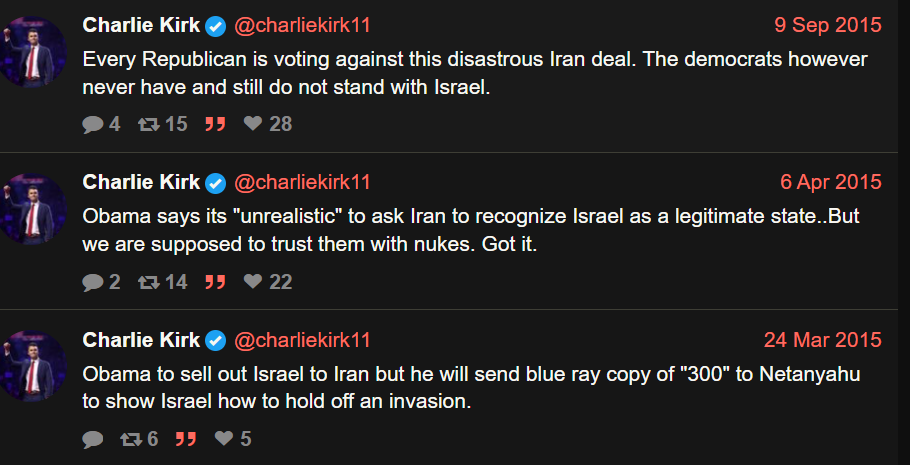This screenshot has height=465, width=910.
Task: Click reply icon on the 6 Apr 2015 tweet
Action: click(x=93, y=282)
